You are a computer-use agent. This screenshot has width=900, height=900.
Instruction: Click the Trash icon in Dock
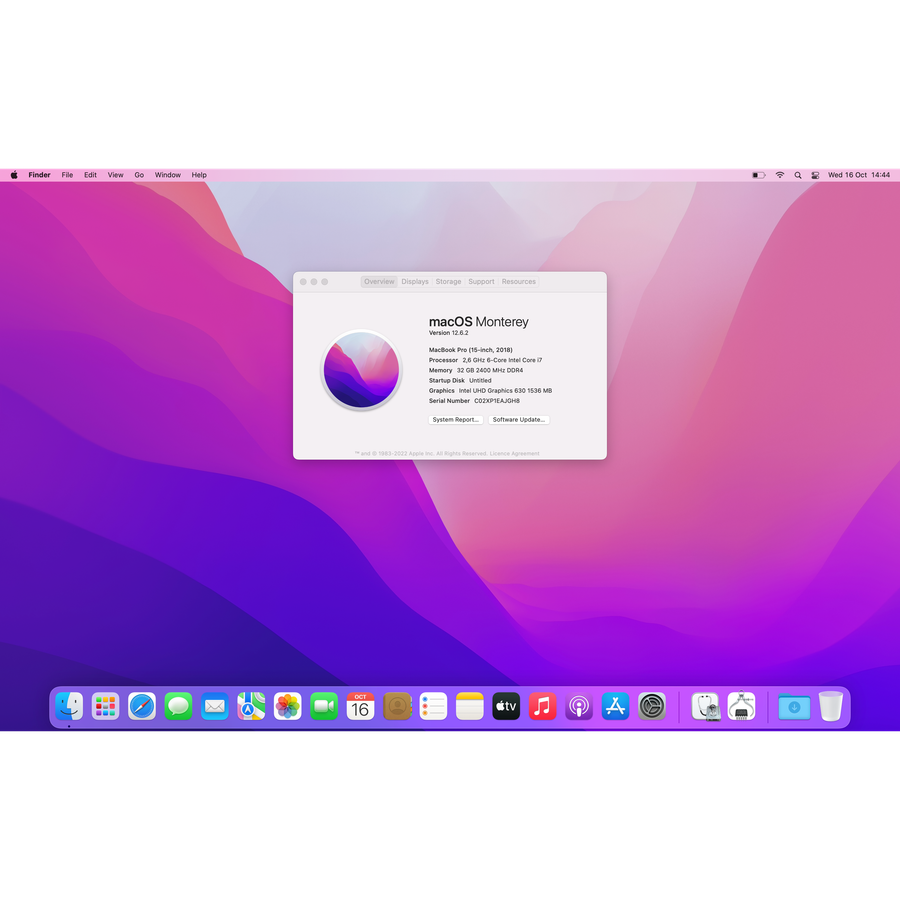831,707
